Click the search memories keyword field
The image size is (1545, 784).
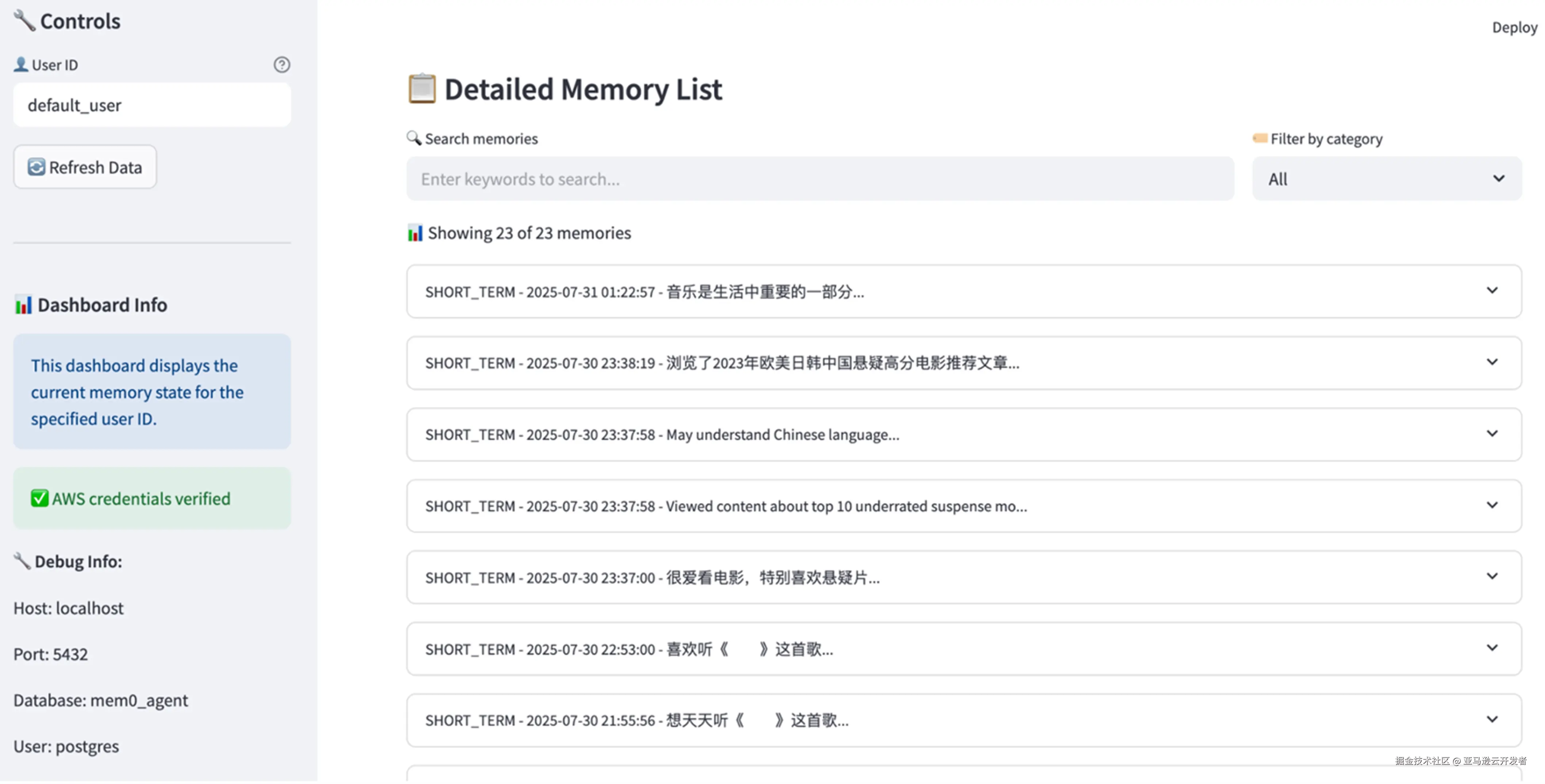click(x=819, y=179)
